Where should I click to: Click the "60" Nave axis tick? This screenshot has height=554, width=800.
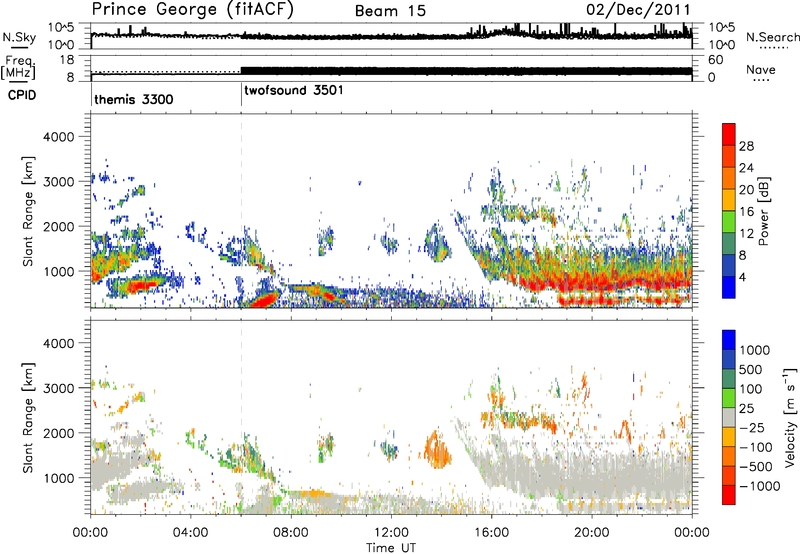(715, 60)
